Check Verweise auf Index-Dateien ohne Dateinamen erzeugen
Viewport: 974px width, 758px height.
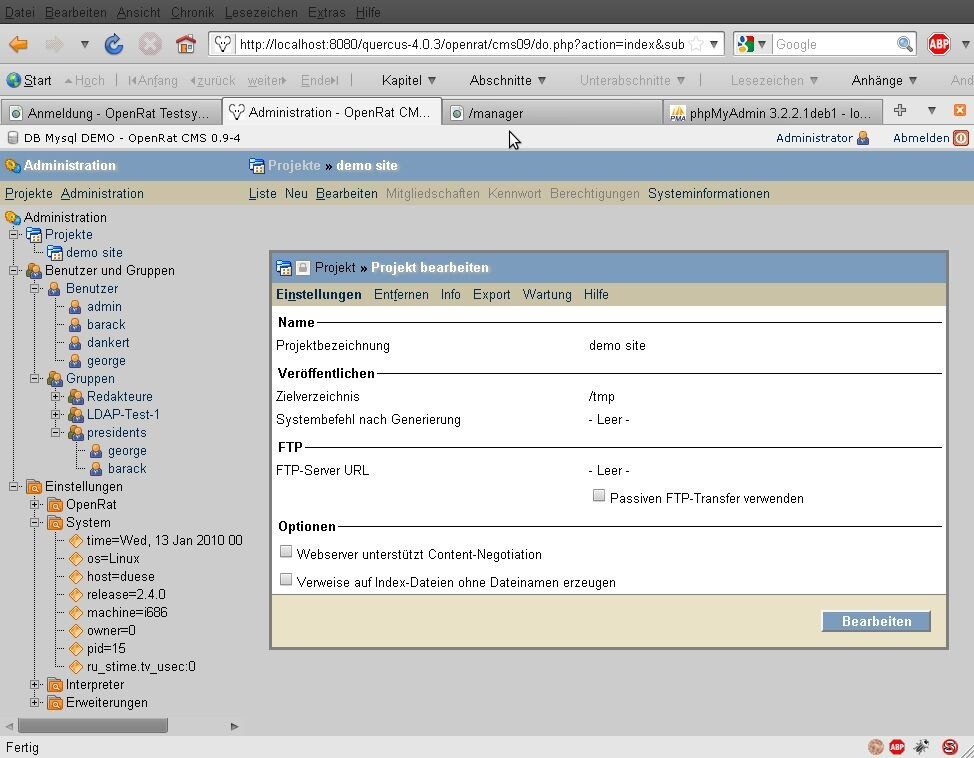click(286, 579)
